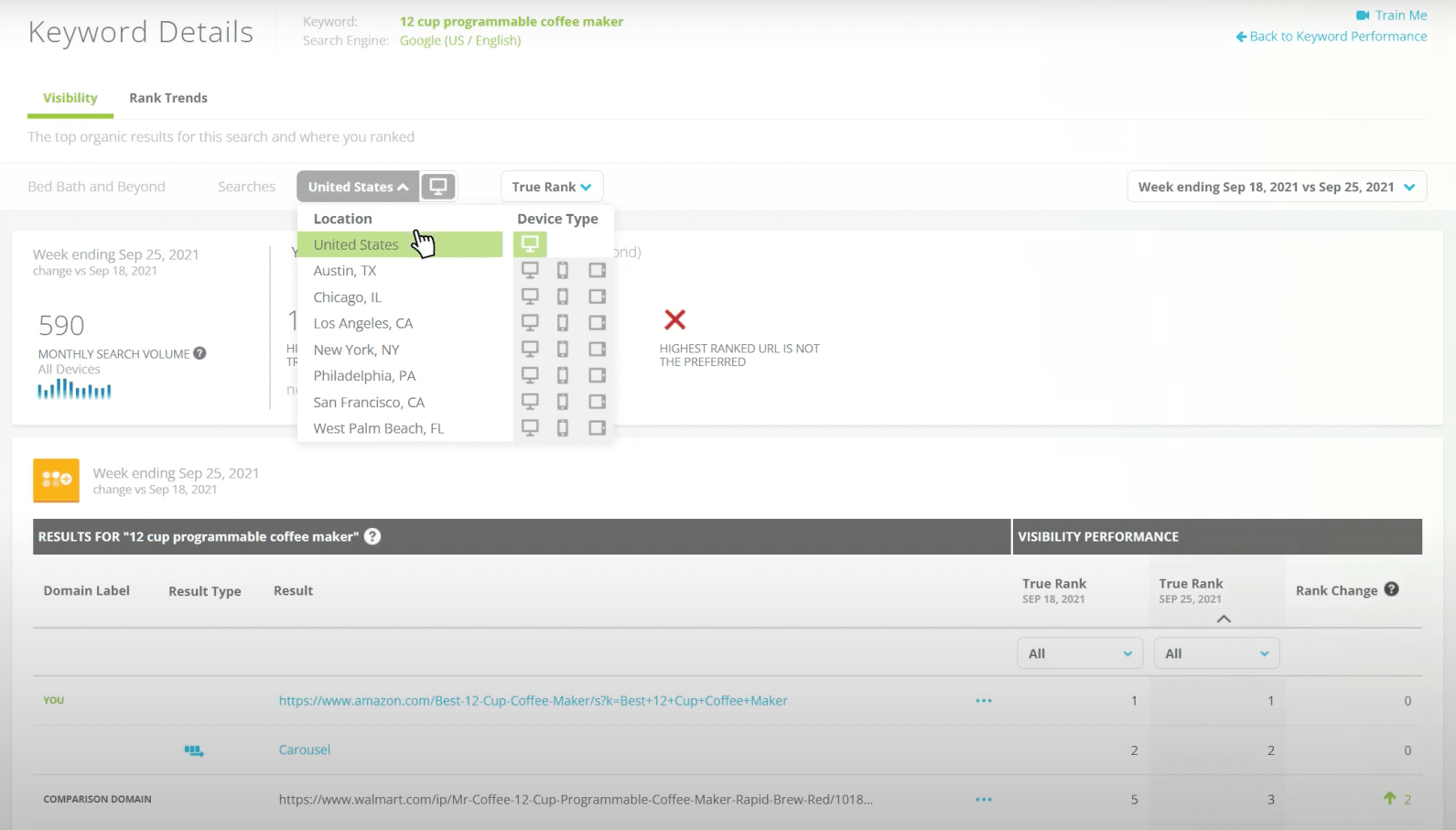
Task: Select desktop device for Los Angeles, CA
Action: coord(530,322)
